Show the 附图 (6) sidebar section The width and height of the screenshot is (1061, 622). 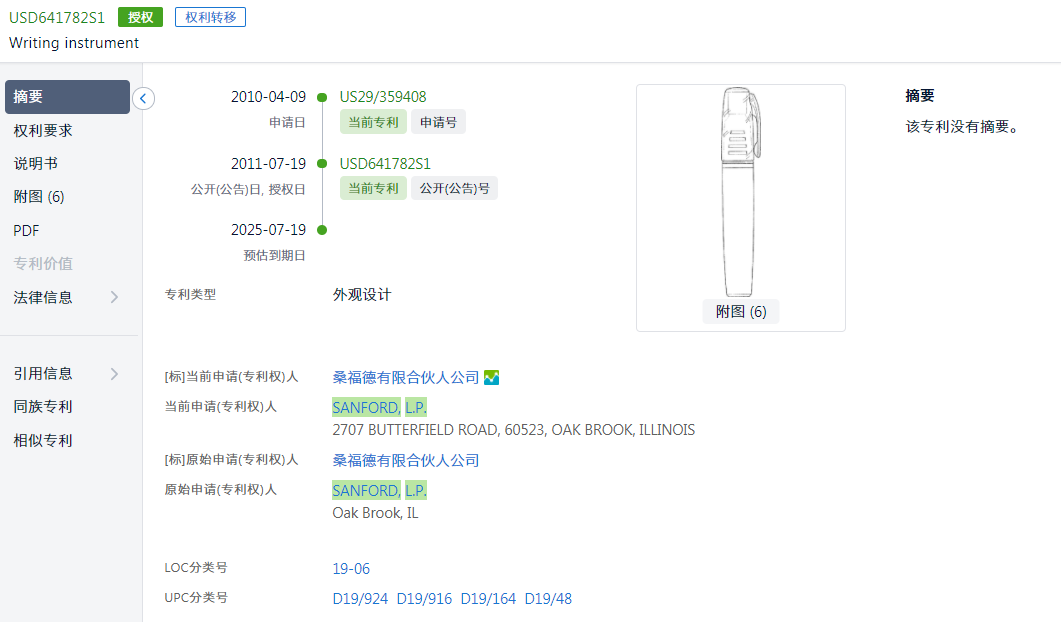click(x=39, y=197)
